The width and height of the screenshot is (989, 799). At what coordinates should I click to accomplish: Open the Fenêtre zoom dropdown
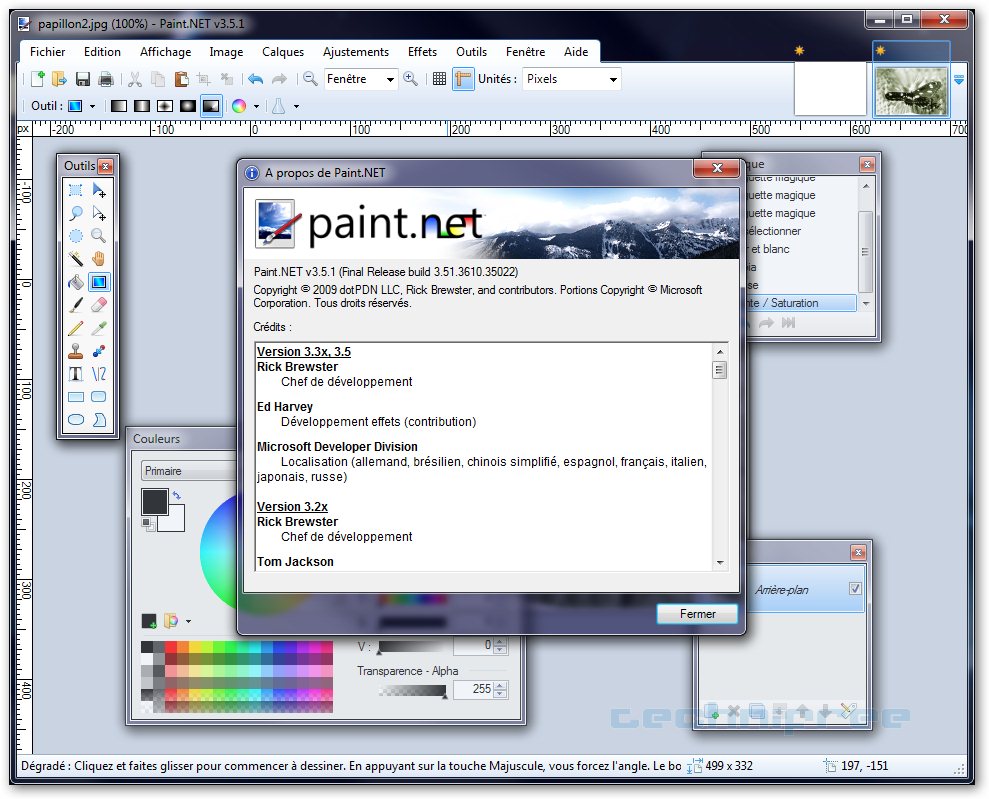point(389,79)
